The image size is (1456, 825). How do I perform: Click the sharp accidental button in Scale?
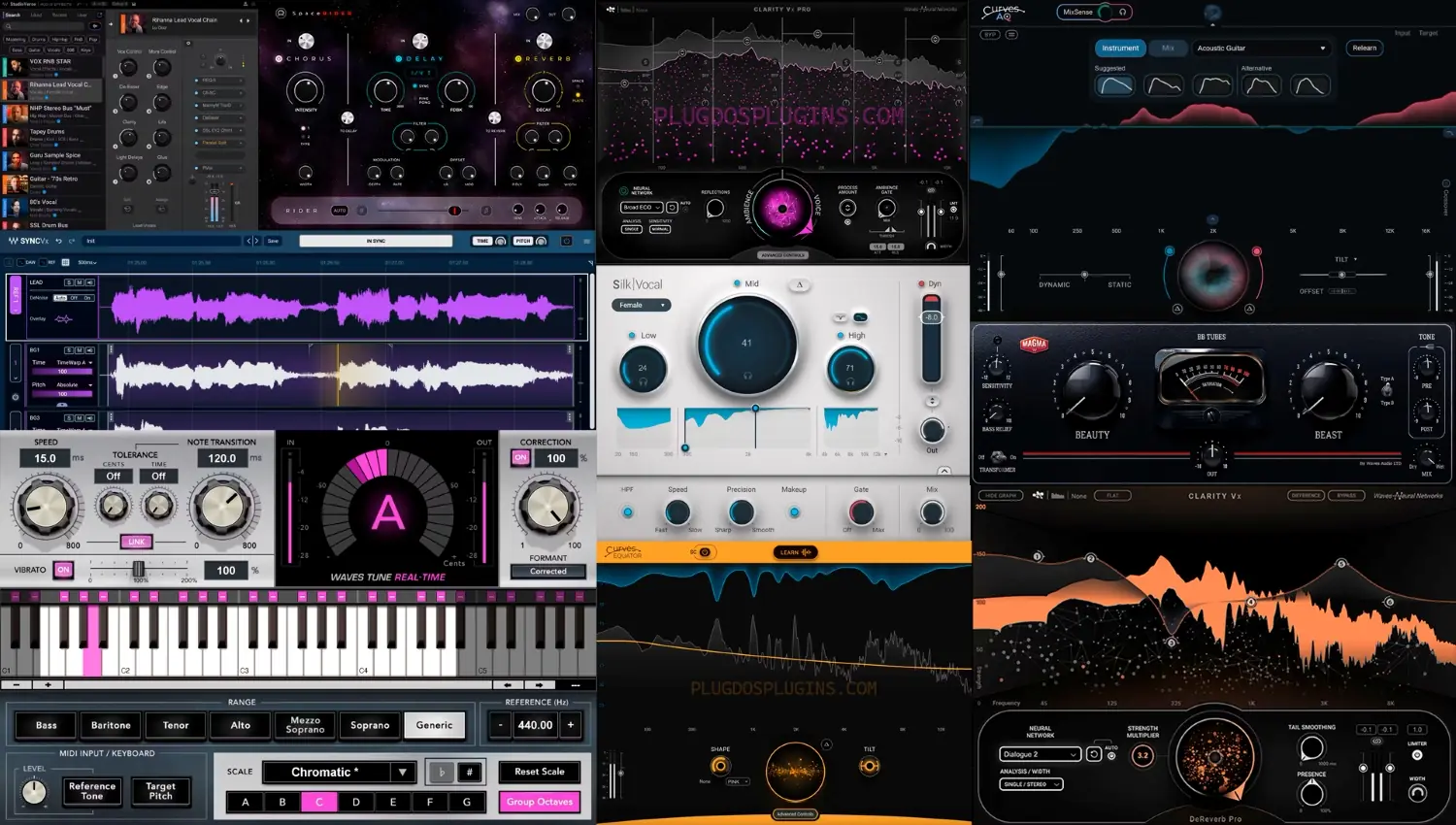coord(470,773)
